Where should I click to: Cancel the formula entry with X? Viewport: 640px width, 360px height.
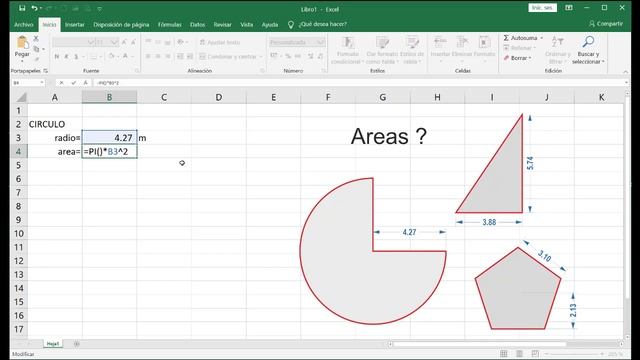click(61, 83)
